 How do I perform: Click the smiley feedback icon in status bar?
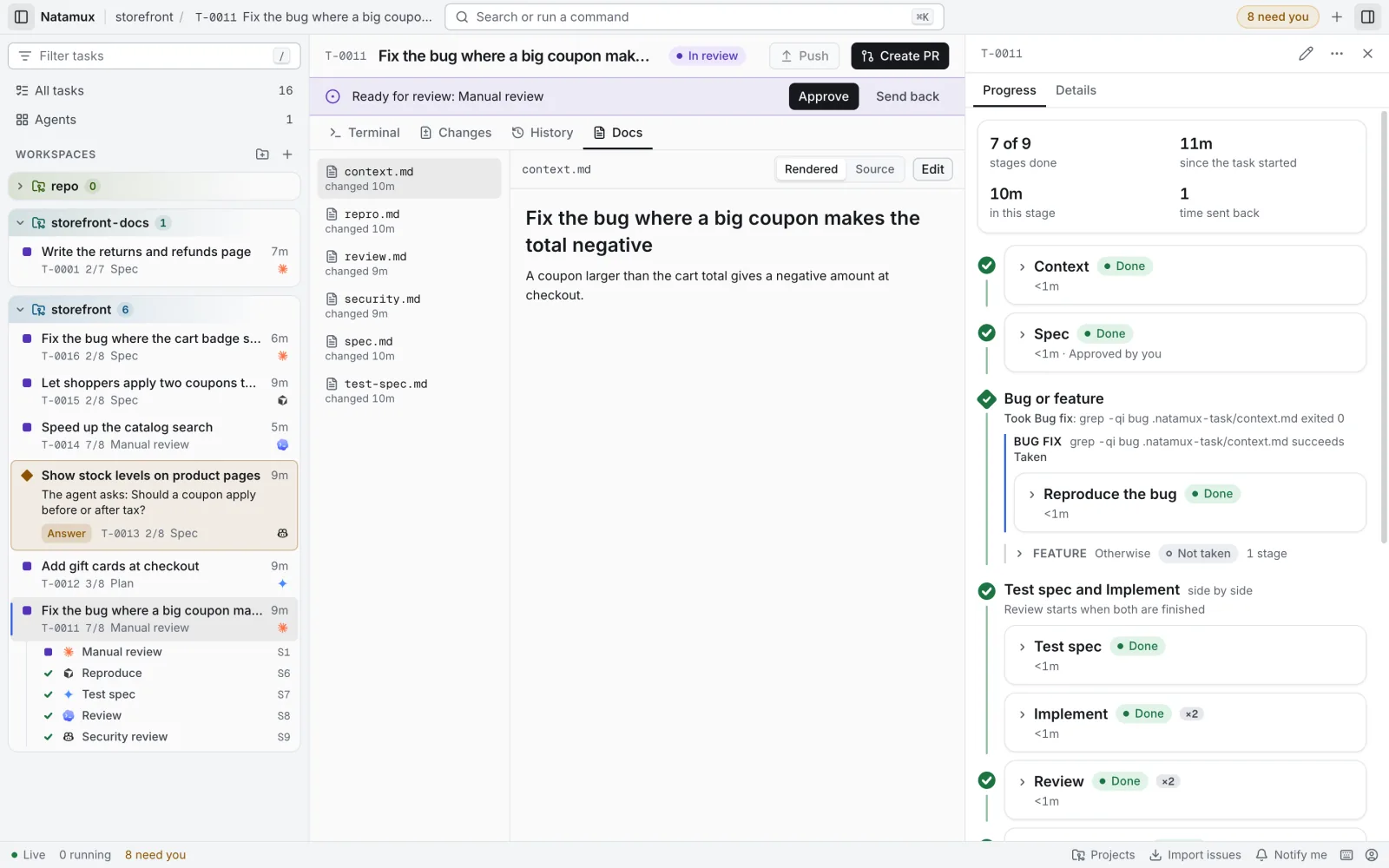coord(1372,855)
